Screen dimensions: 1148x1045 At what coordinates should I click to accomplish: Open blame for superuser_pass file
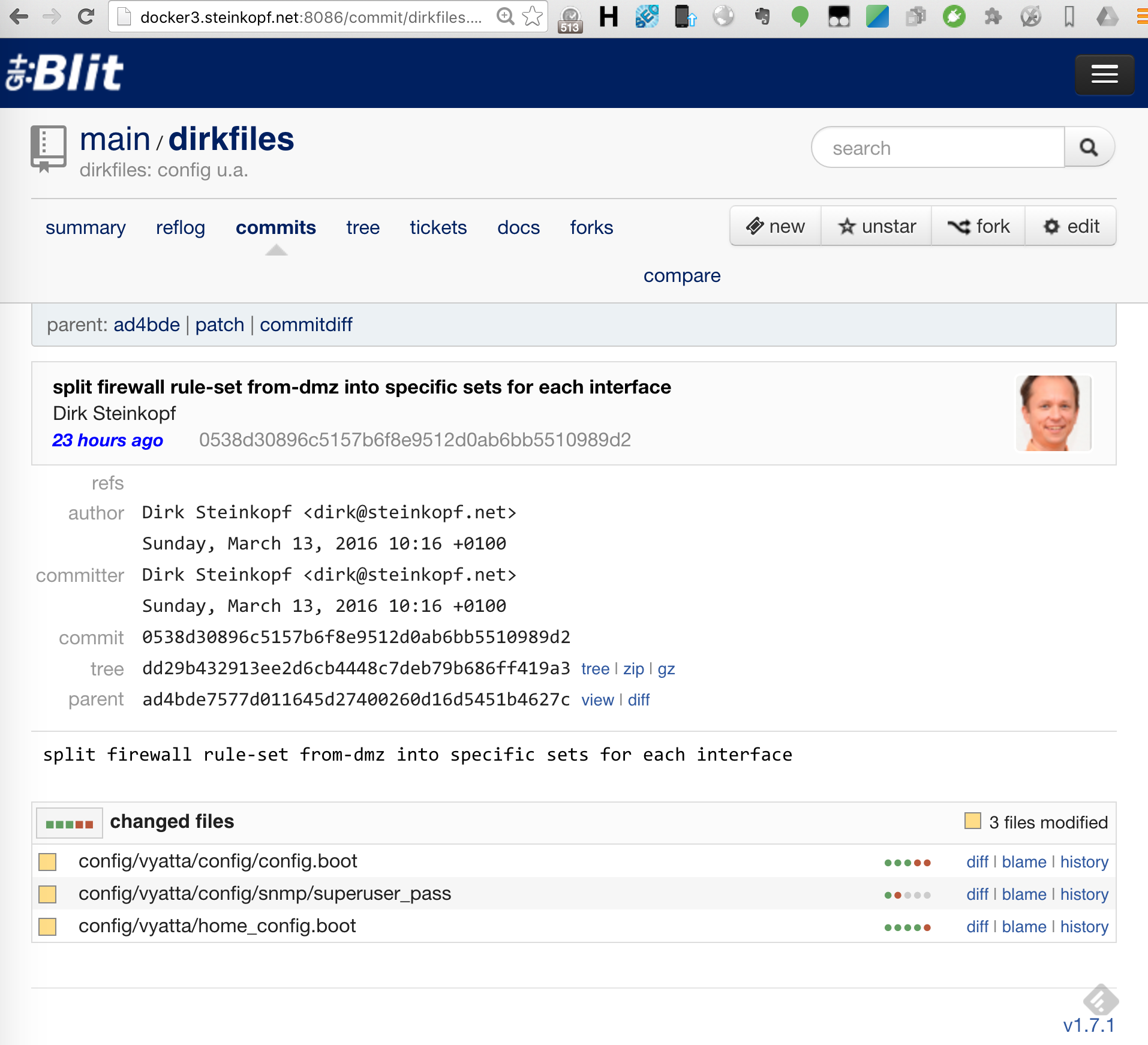click(1024, 894)
